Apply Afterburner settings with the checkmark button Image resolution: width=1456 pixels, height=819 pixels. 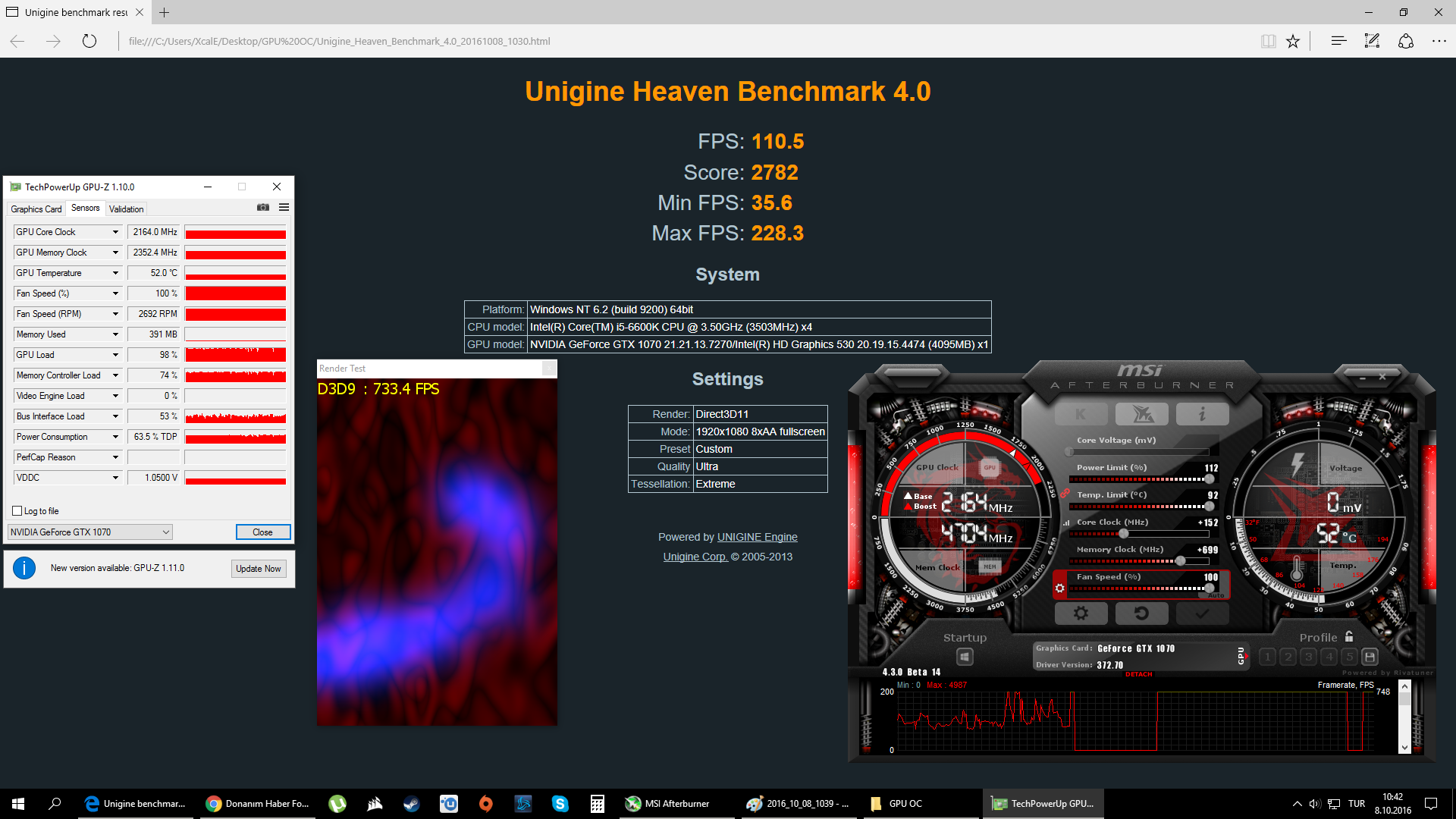pos(1202,613)
